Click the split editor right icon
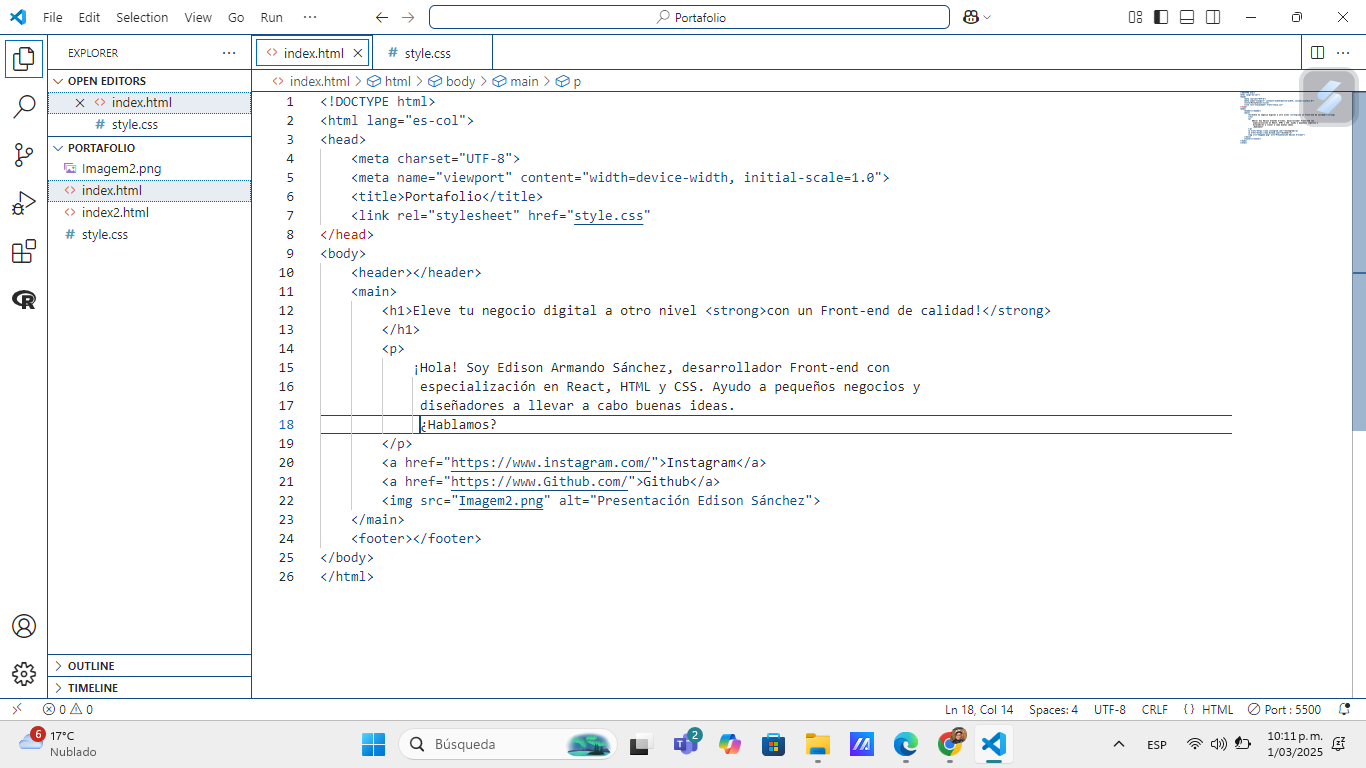The width and height of the screenshot is (1366, 768). pyautogui.click(x=1317, y=53)
